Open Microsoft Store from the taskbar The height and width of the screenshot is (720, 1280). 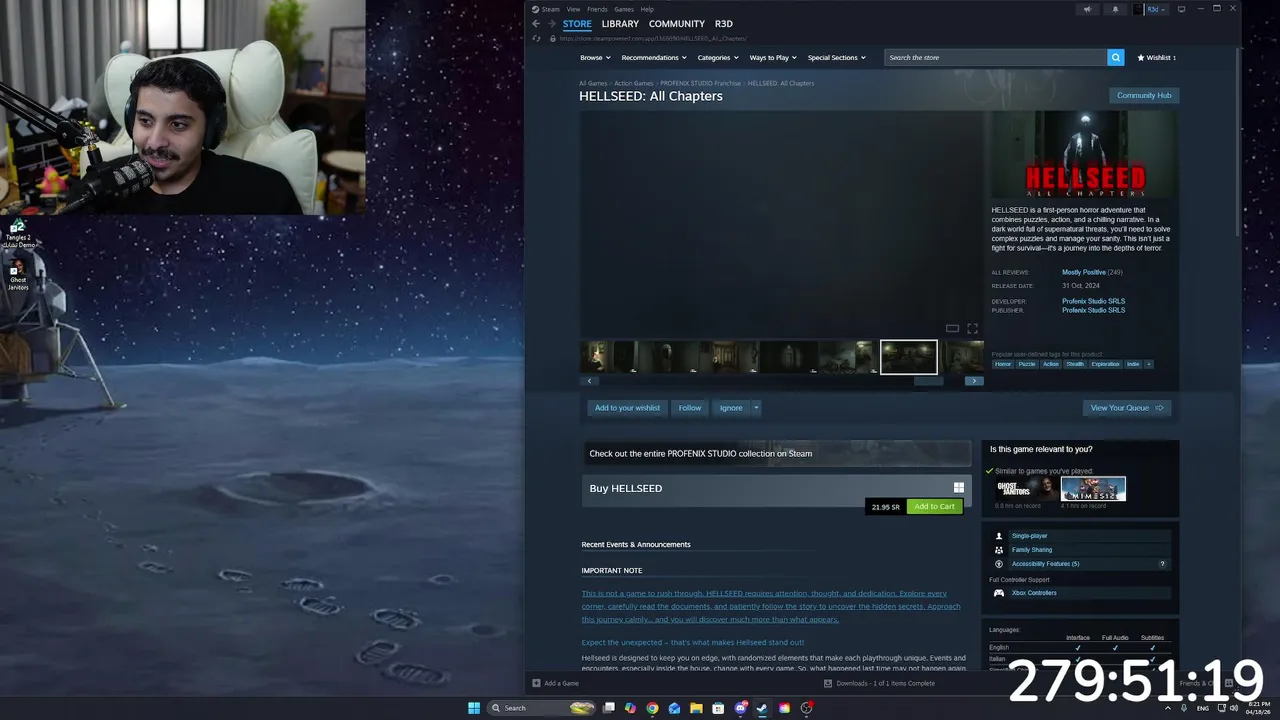[x=718, y=708]
